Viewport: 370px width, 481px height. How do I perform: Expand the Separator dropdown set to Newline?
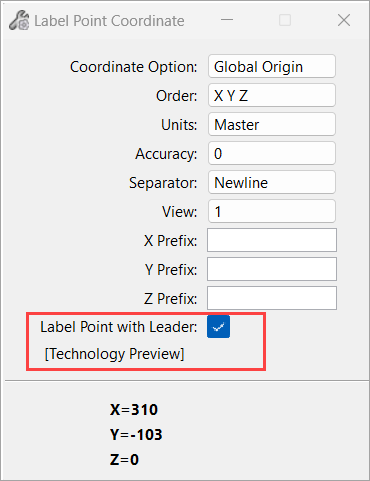[272, 182]
